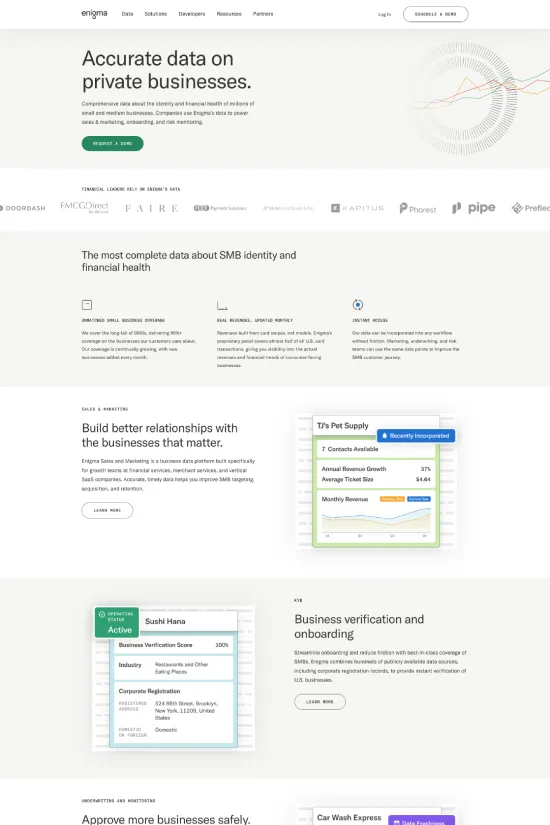Screen dimensions: 550x825
Task: Click the Corporate Registration heading
Action: [149, 691]
